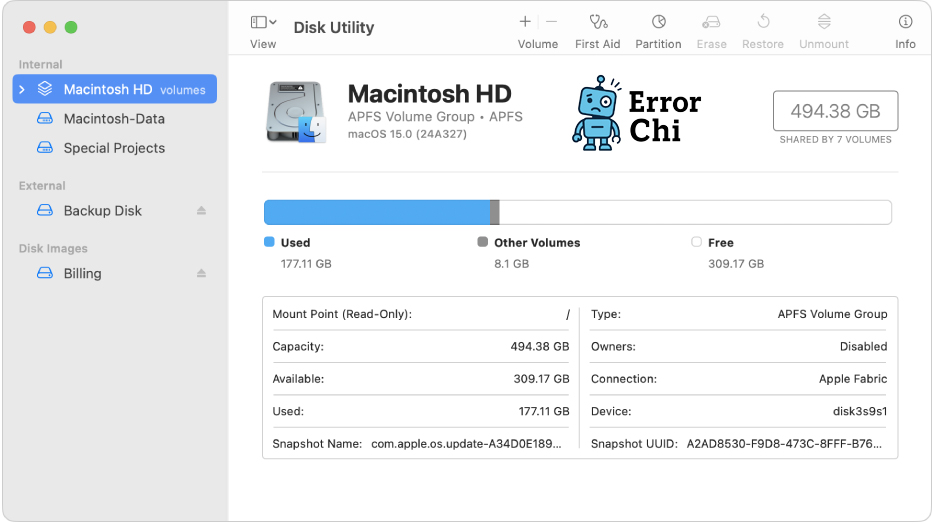The height and width of the screenshot is (524, 932).
Task: Click the Restore arrow icon
Action: tap(763, 22)
